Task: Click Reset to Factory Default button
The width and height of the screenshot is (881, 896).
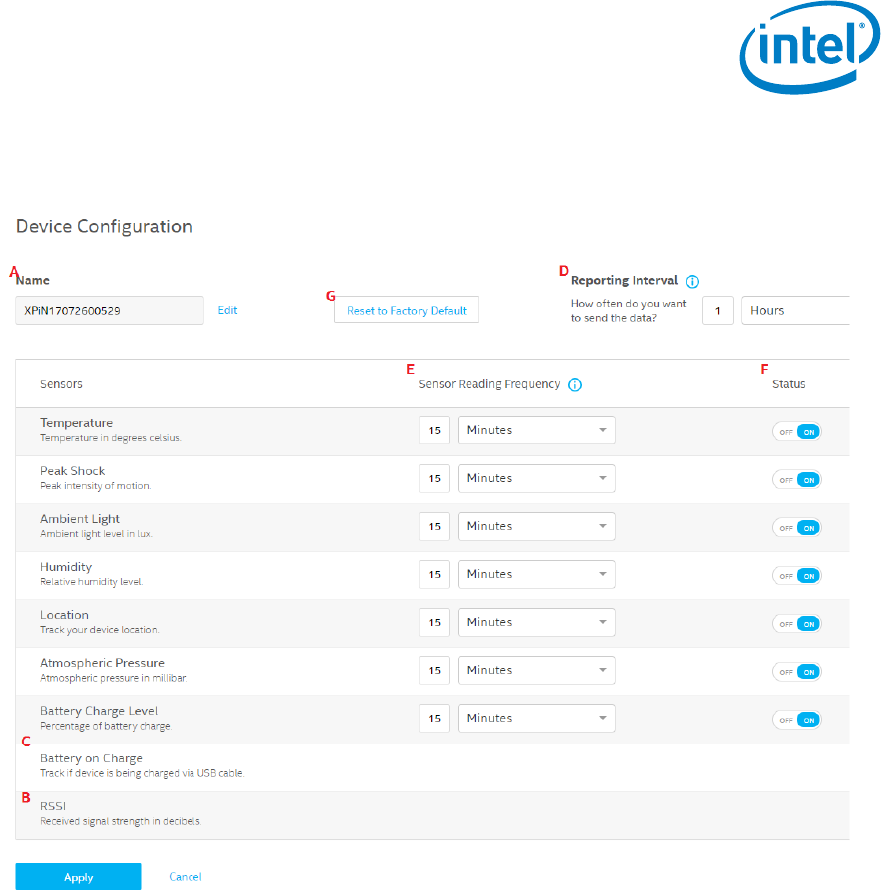Action: (x=407, y=311)
